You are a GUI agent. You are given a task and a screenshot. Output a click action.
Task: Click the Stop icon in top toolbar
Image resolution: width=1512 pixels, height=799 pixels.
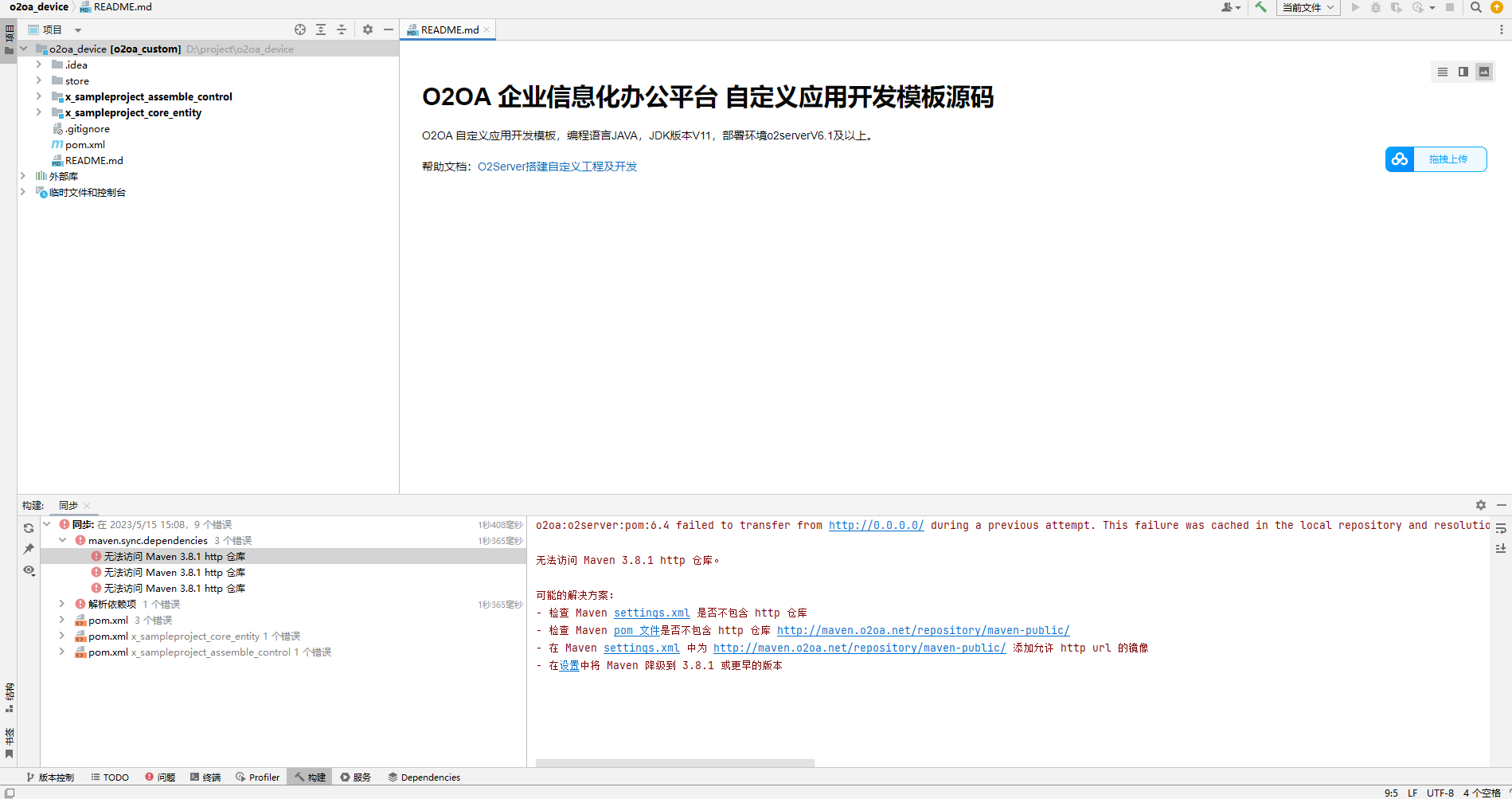(x=1450, y=7)
